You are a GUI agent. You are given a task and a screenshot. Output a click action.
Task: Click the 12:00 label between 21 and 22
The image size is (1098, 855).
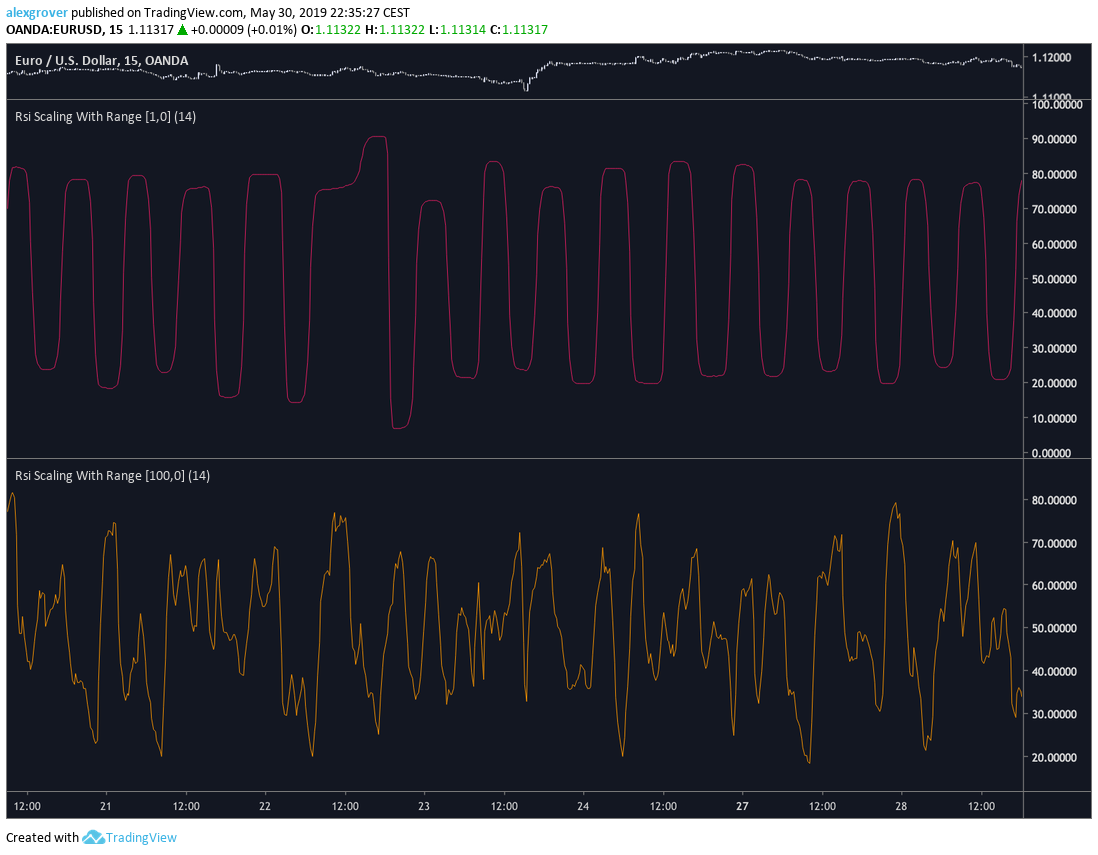186,806
